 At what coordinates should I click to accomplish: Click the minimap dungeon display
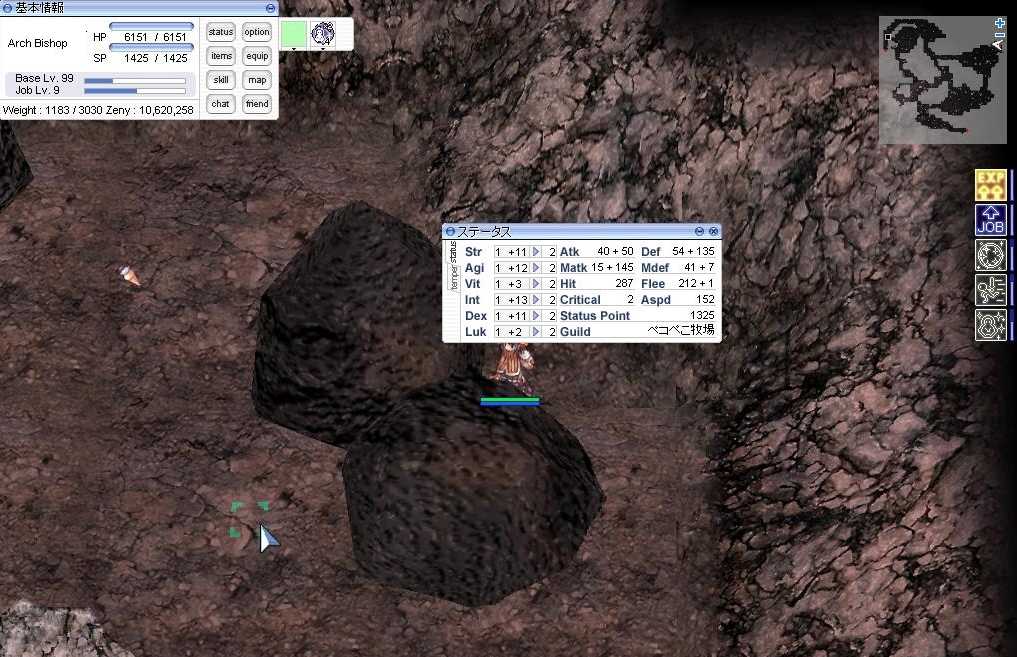coord(942,80)
